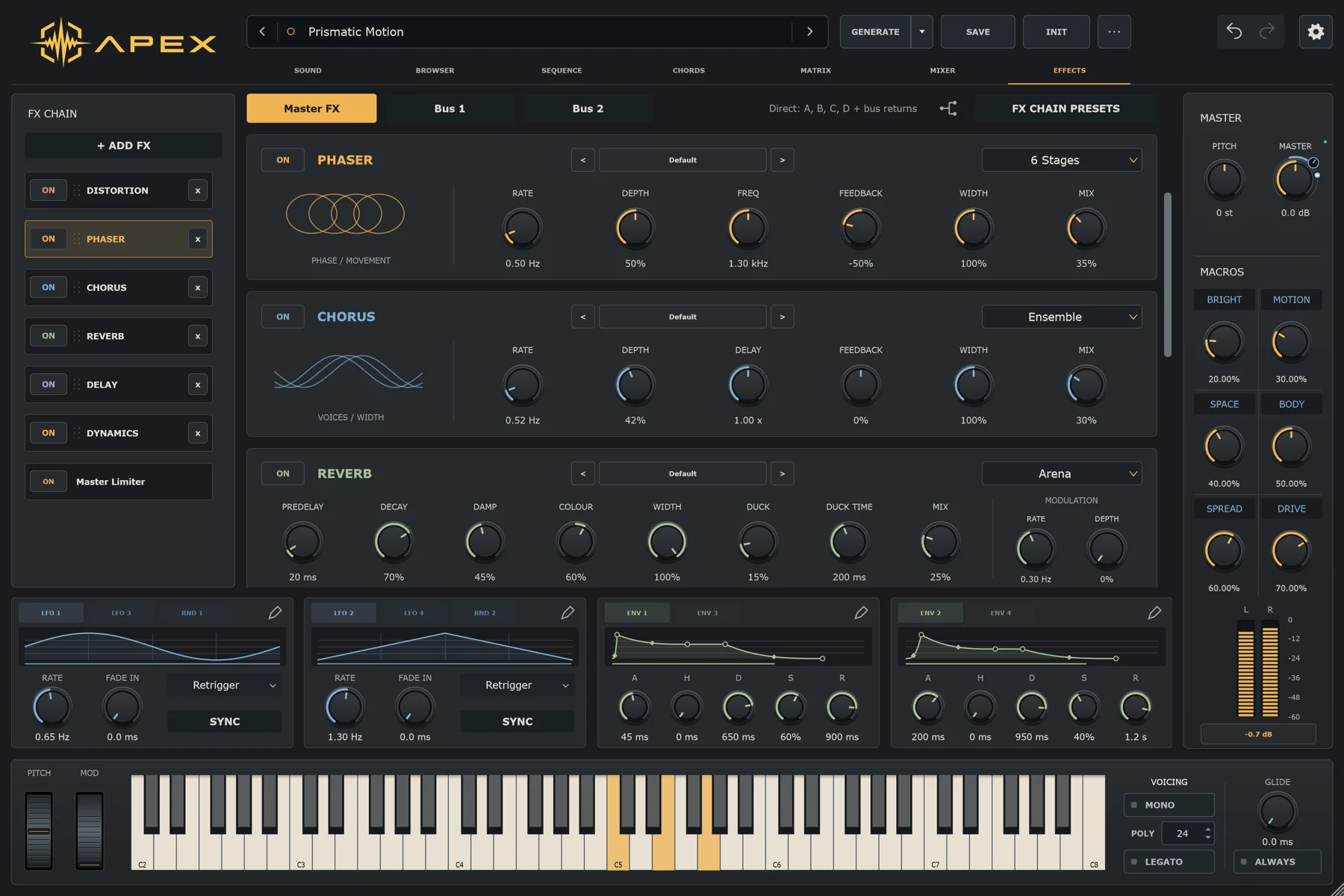The height and width of the screenshot is (896, 1344).
Task: Enable MONO voicing
Action: coord(1169,805)
